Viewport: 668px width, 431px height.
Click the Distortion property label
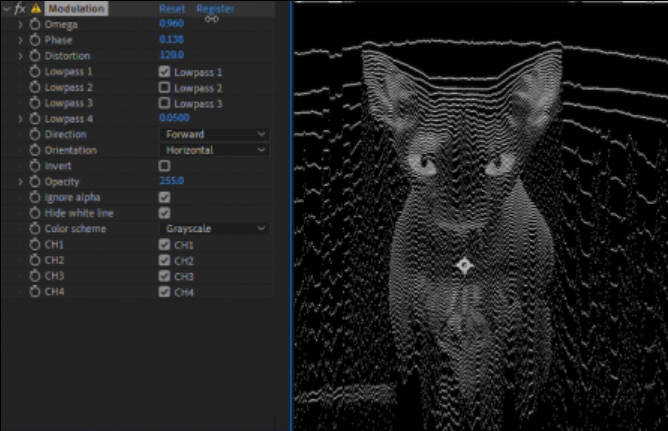[67, 56]
